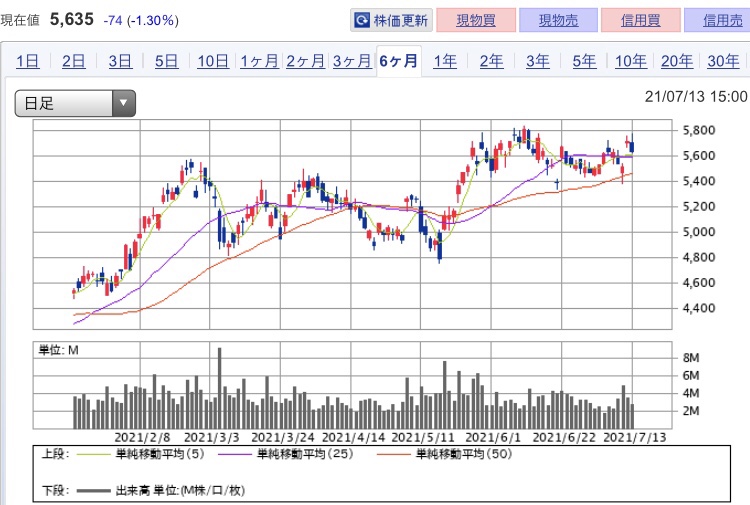The height and width of the screenshot is (505, 750).
Task: Click the current price value 5,635
Action: click(x=72, y=19)
